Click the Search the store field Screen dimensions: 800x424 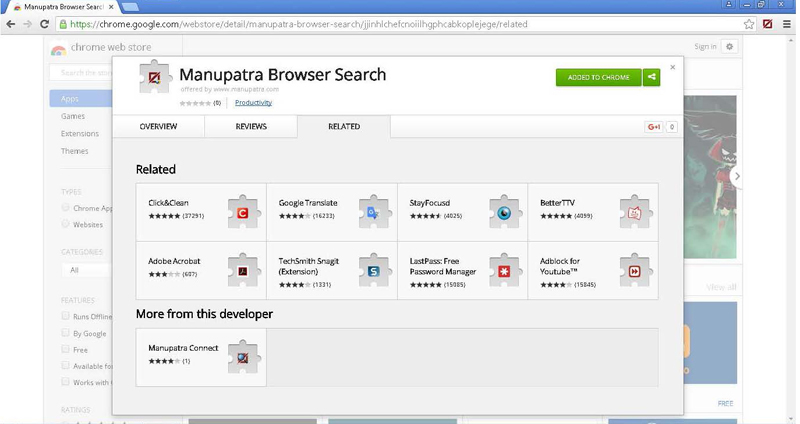click(81, 72)
